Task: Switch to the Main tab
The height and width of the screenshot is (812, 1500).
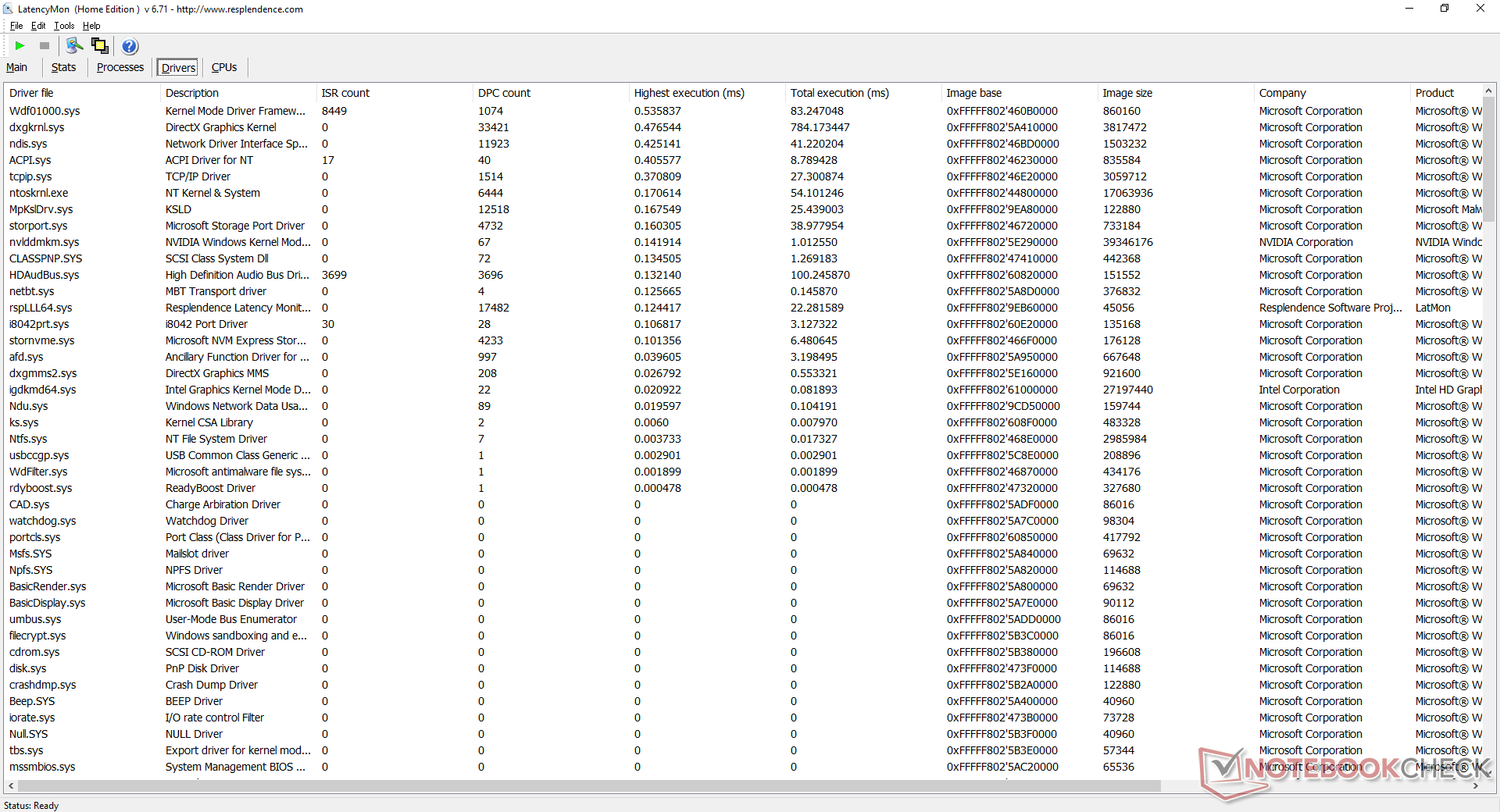Action: [16, 68]
